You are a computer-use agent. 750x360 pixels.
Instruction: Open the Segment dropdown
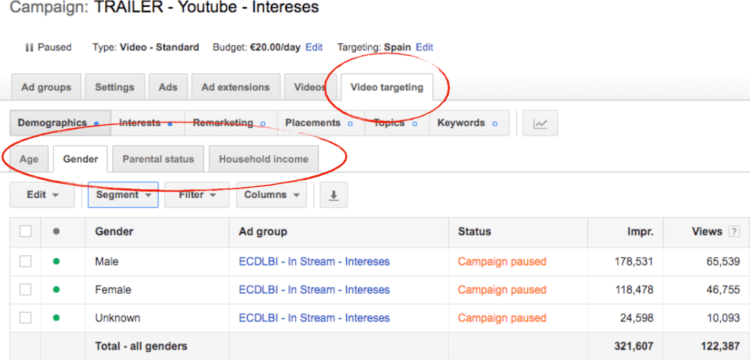point(123,195)
